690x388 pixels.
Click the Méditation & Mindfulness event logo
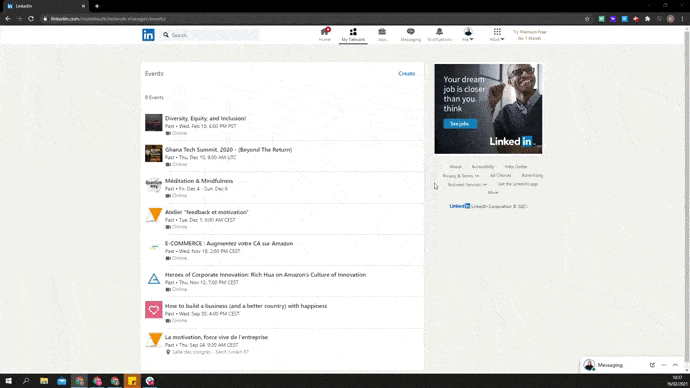click(x=154, y=185)
